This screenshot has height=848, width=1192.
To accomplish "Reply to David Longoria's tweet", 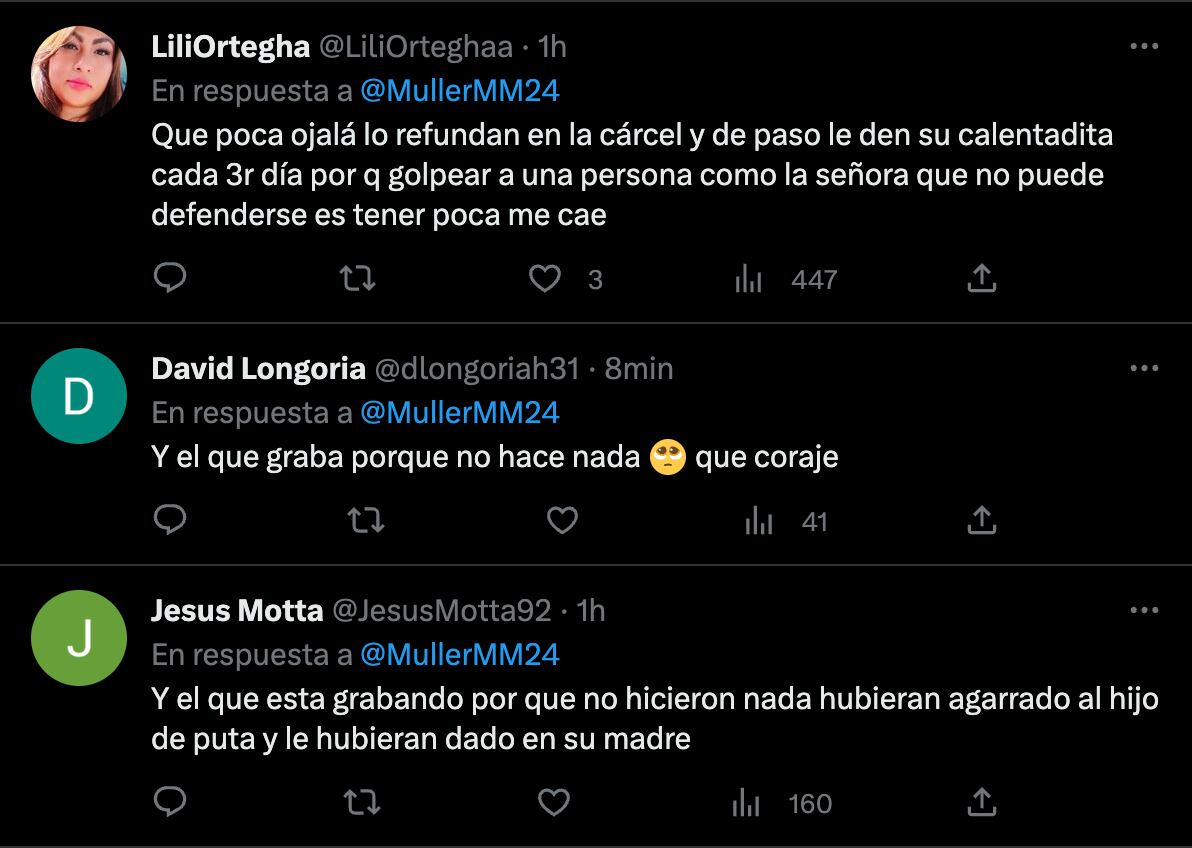I will coord(171,521).
